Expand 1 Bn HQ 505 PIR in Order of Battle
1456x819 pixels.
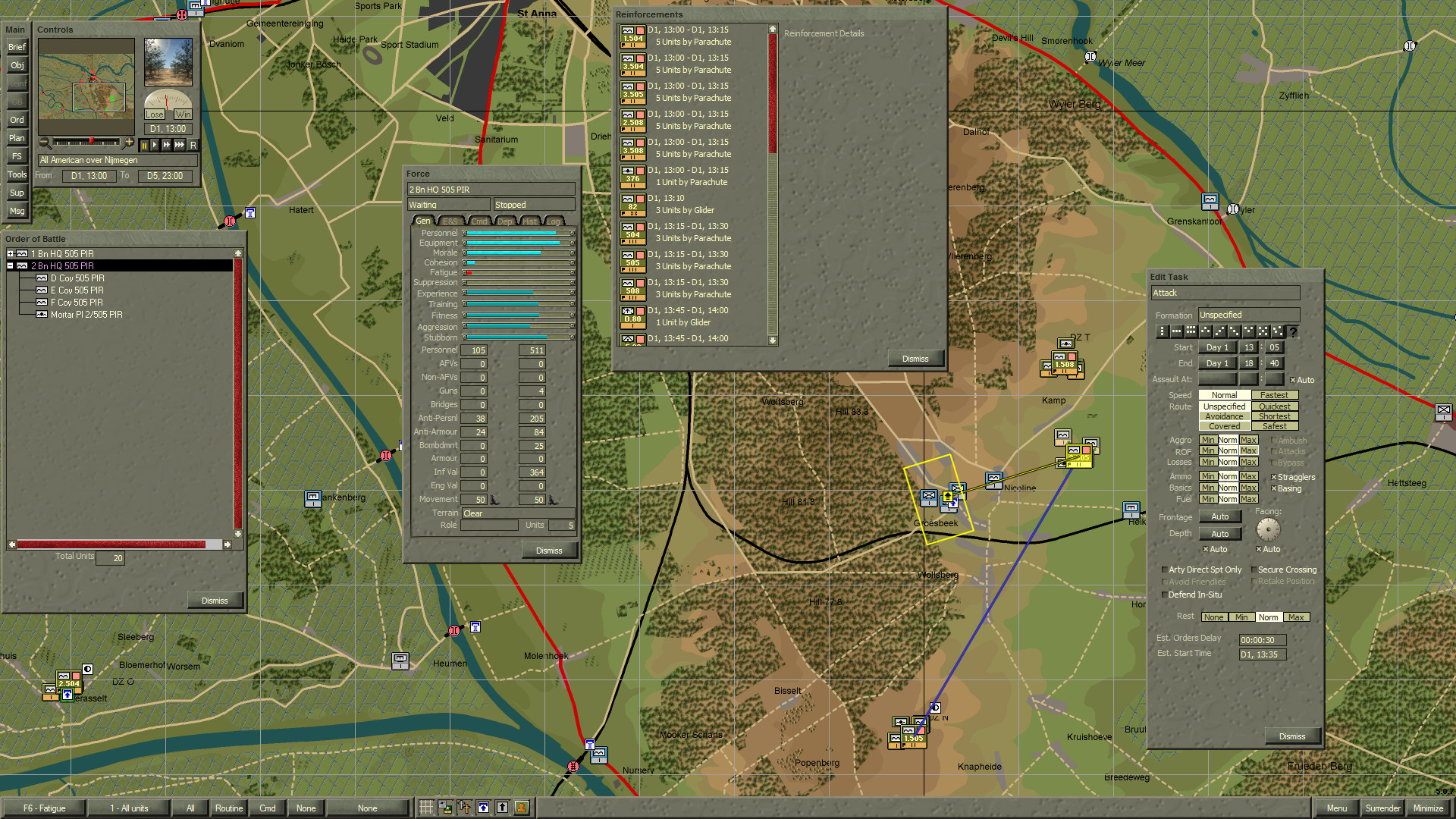[x=11, y=253]
